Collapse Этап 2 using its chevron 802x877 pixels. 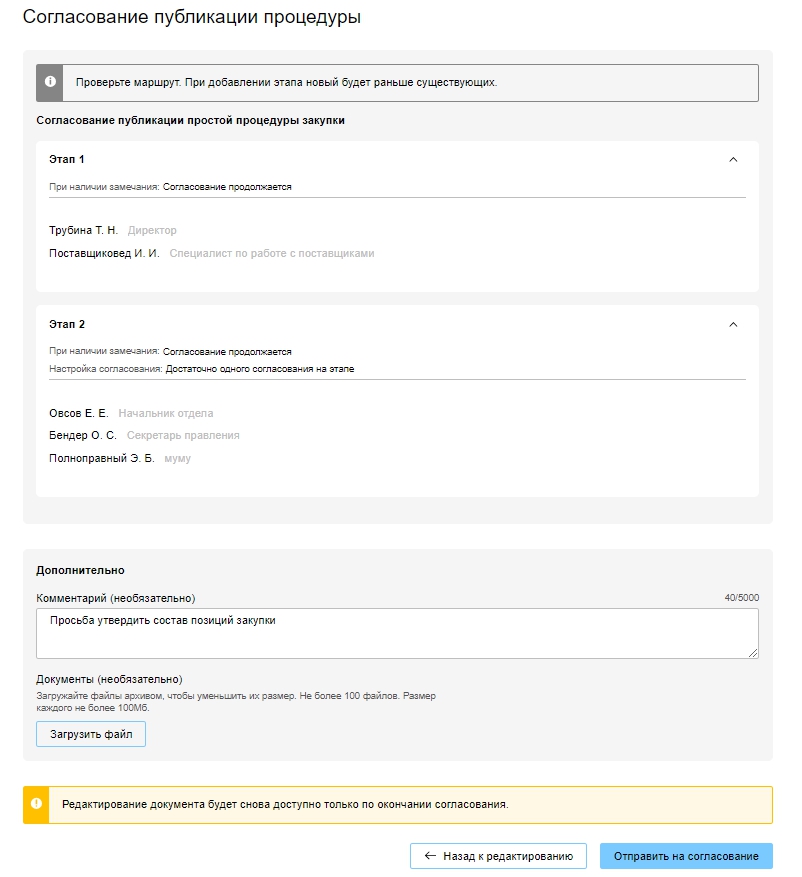pos(733,325)
